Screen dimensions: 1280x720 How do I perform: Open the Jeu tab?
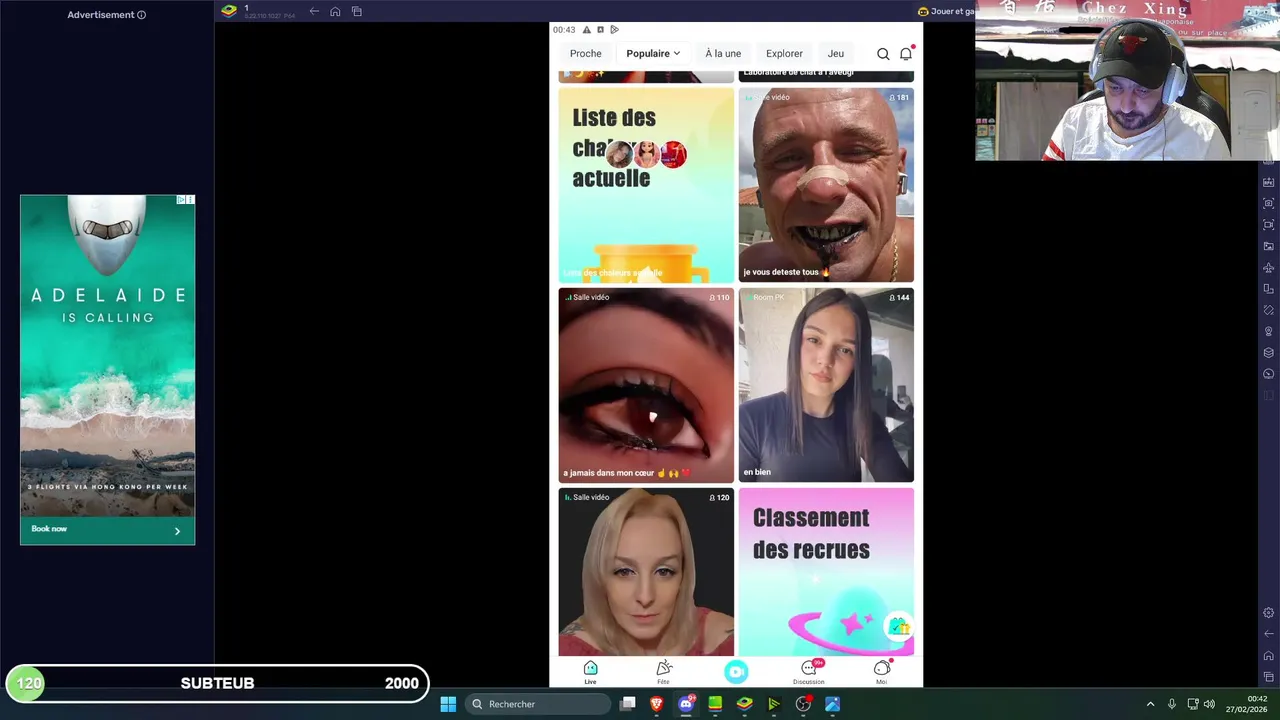tap(836, 54)
